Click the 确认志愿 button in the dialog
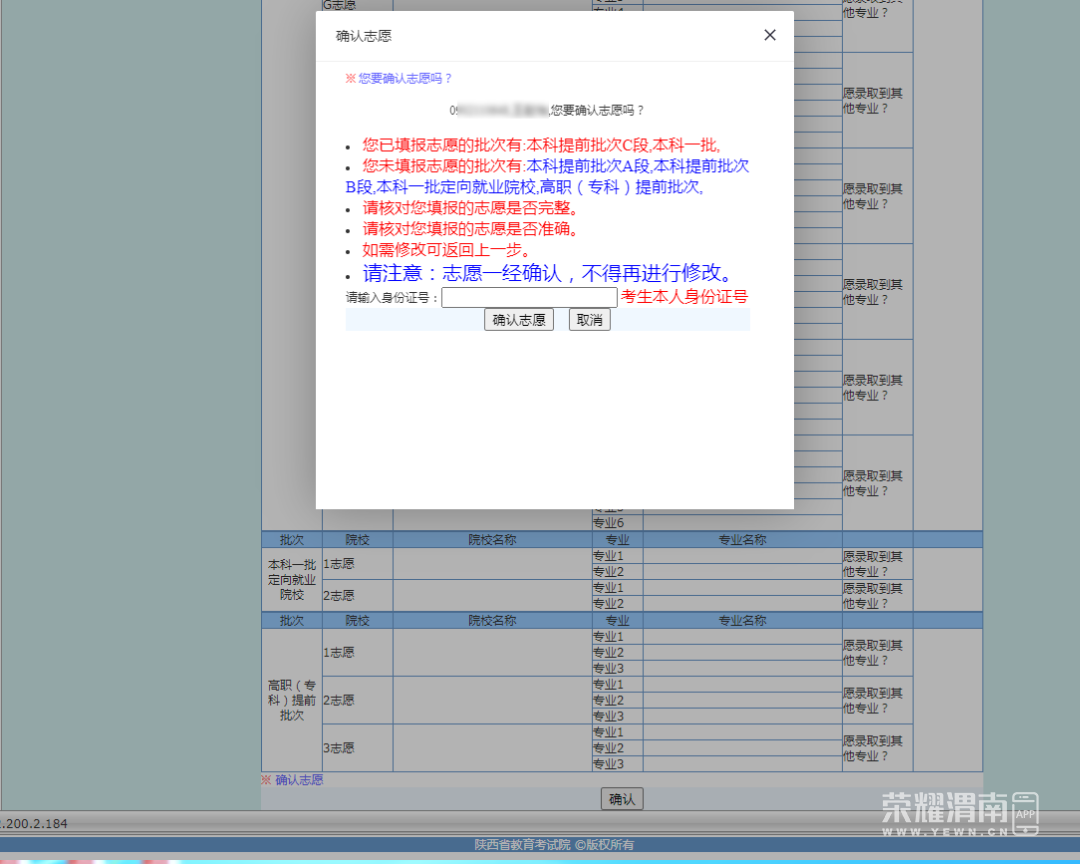The height and width of the screenshot is (864, 1080). pos(519,320)
